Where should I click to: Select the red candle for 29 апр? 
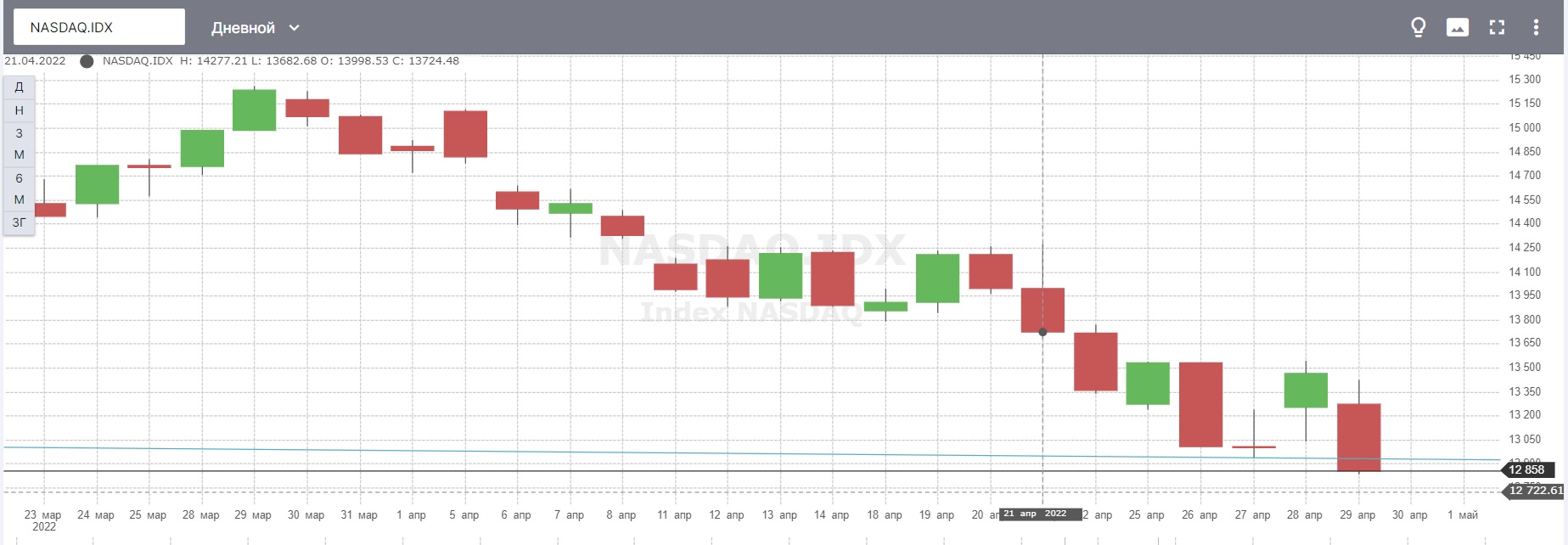(x=1358, y=437)
